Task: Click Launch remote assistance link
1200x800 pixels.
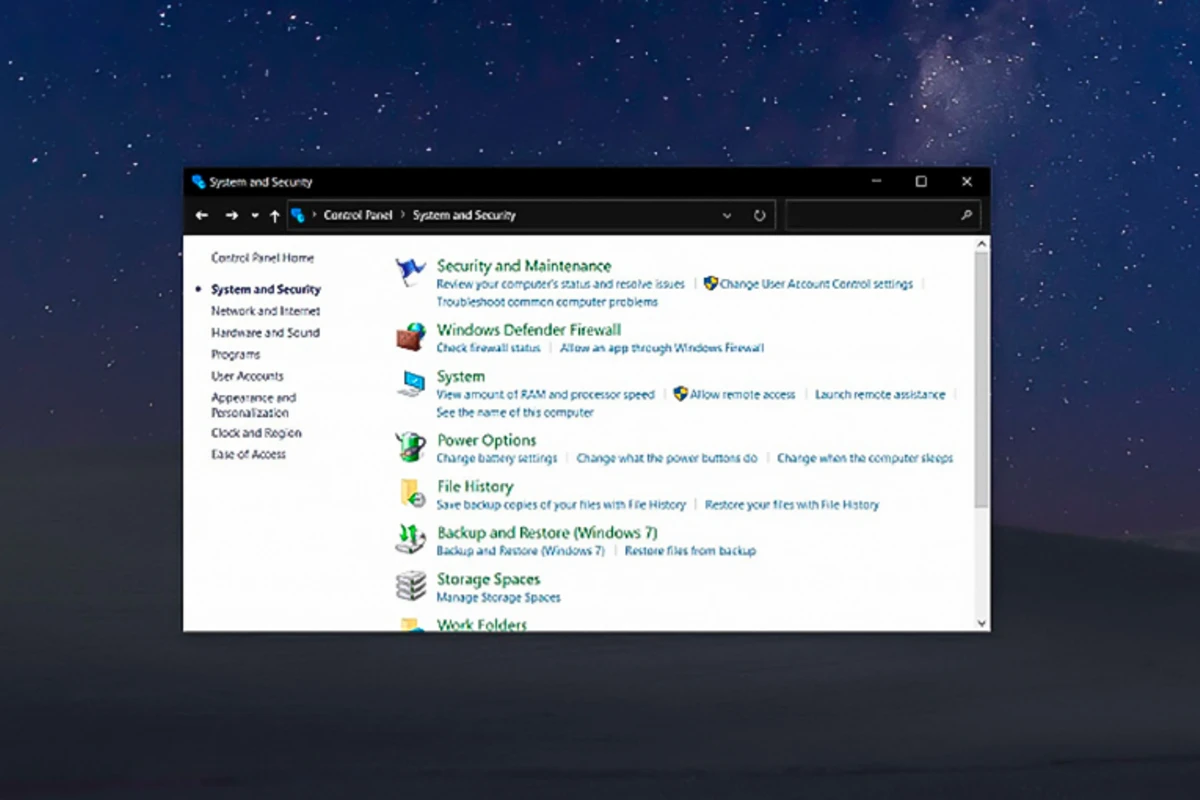Action: [880, 395]
